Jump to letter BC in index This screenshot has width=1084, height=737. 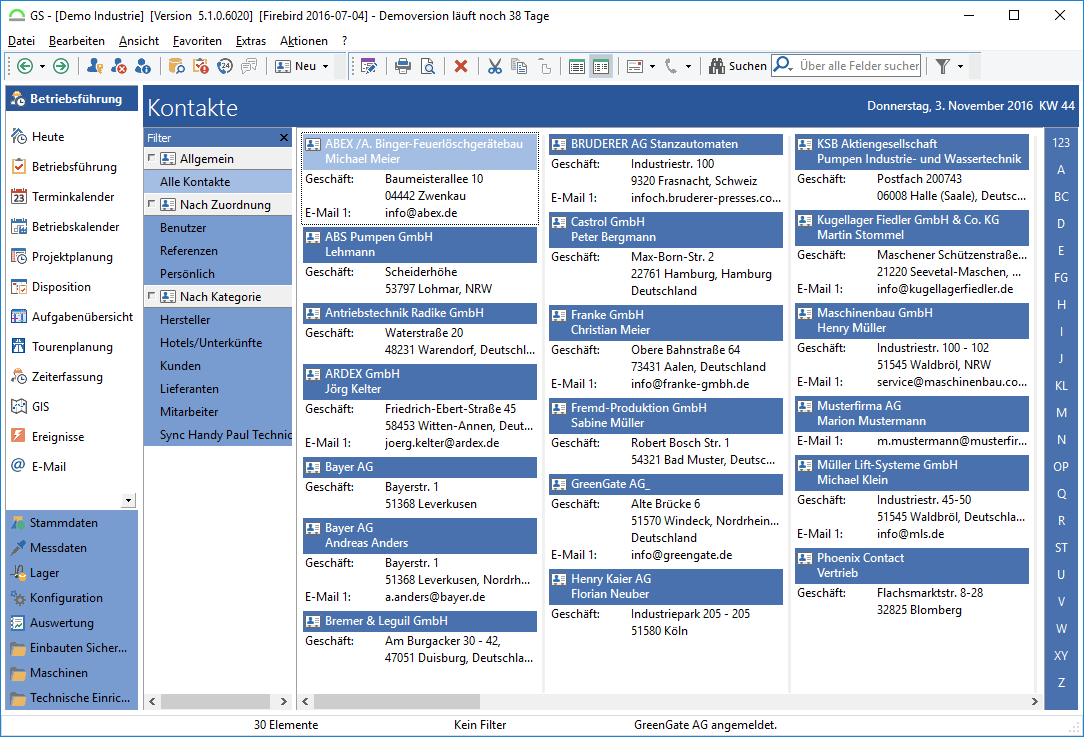click(1061, 196)
